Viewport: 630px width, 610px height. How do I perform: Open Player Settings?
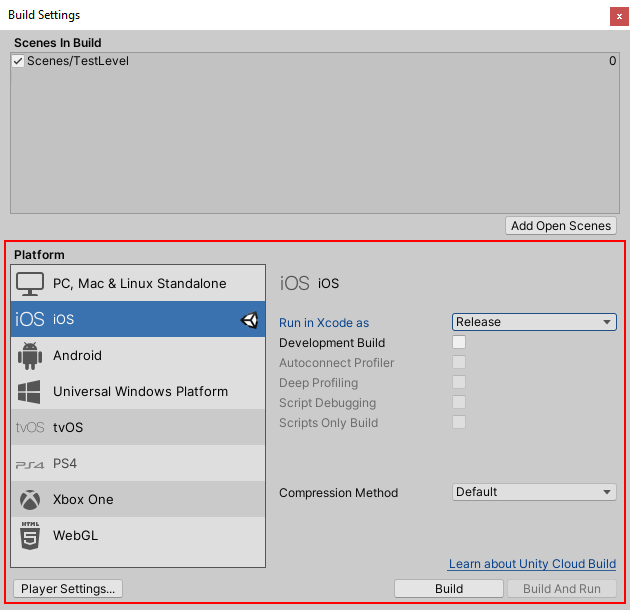click(68, 589)
